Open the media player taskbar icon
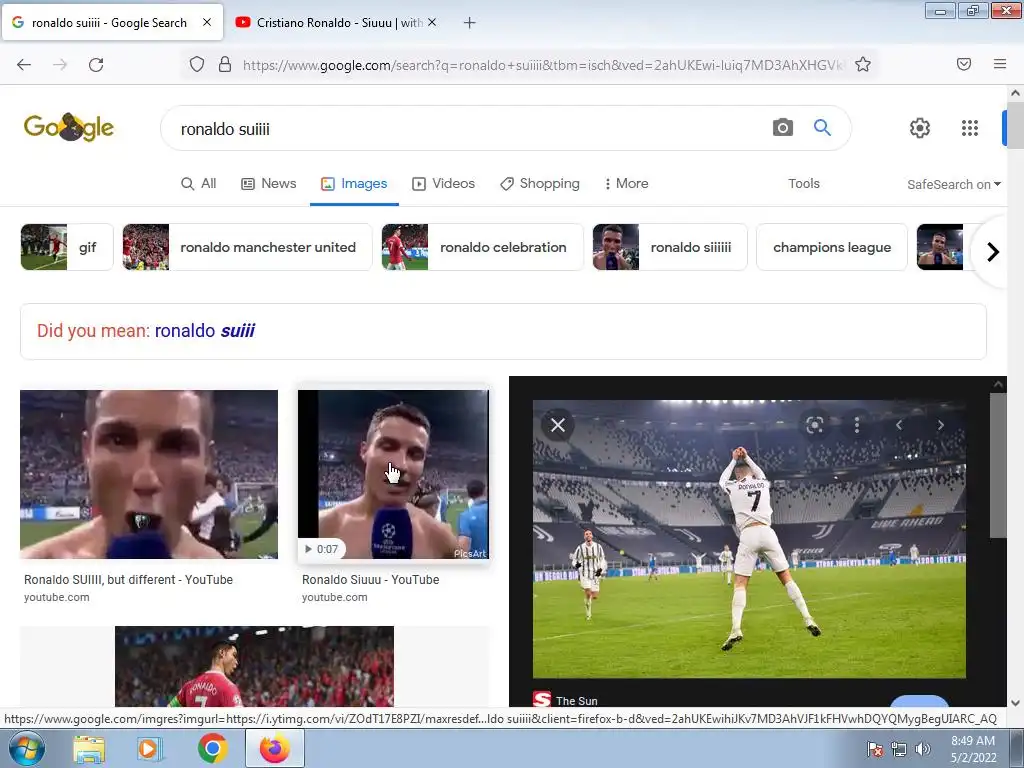1024x768 pixels. click(150, 749)
